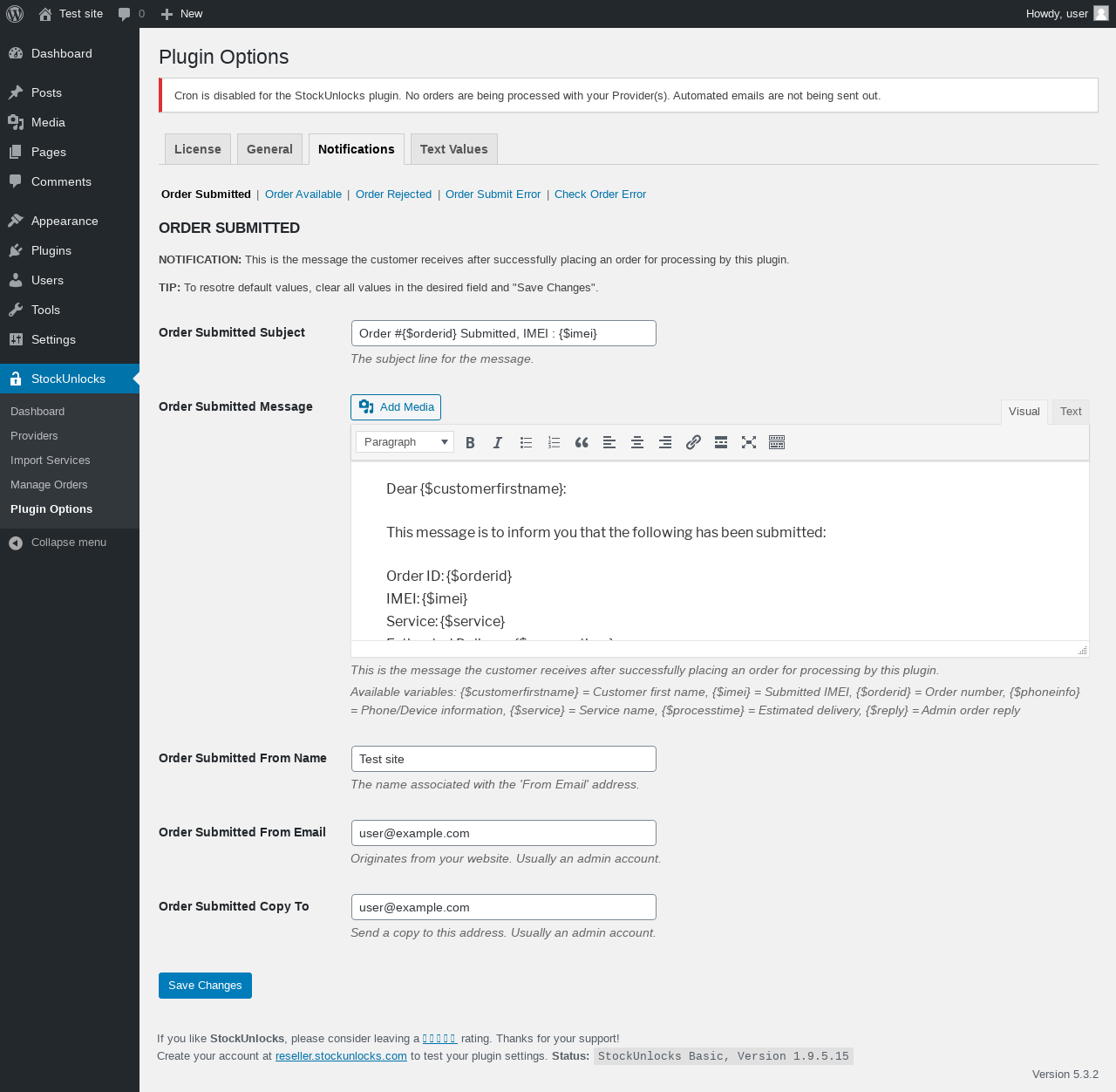
Task: Open Media library menu
Action: pyautogui.click(x=70, y=122)
